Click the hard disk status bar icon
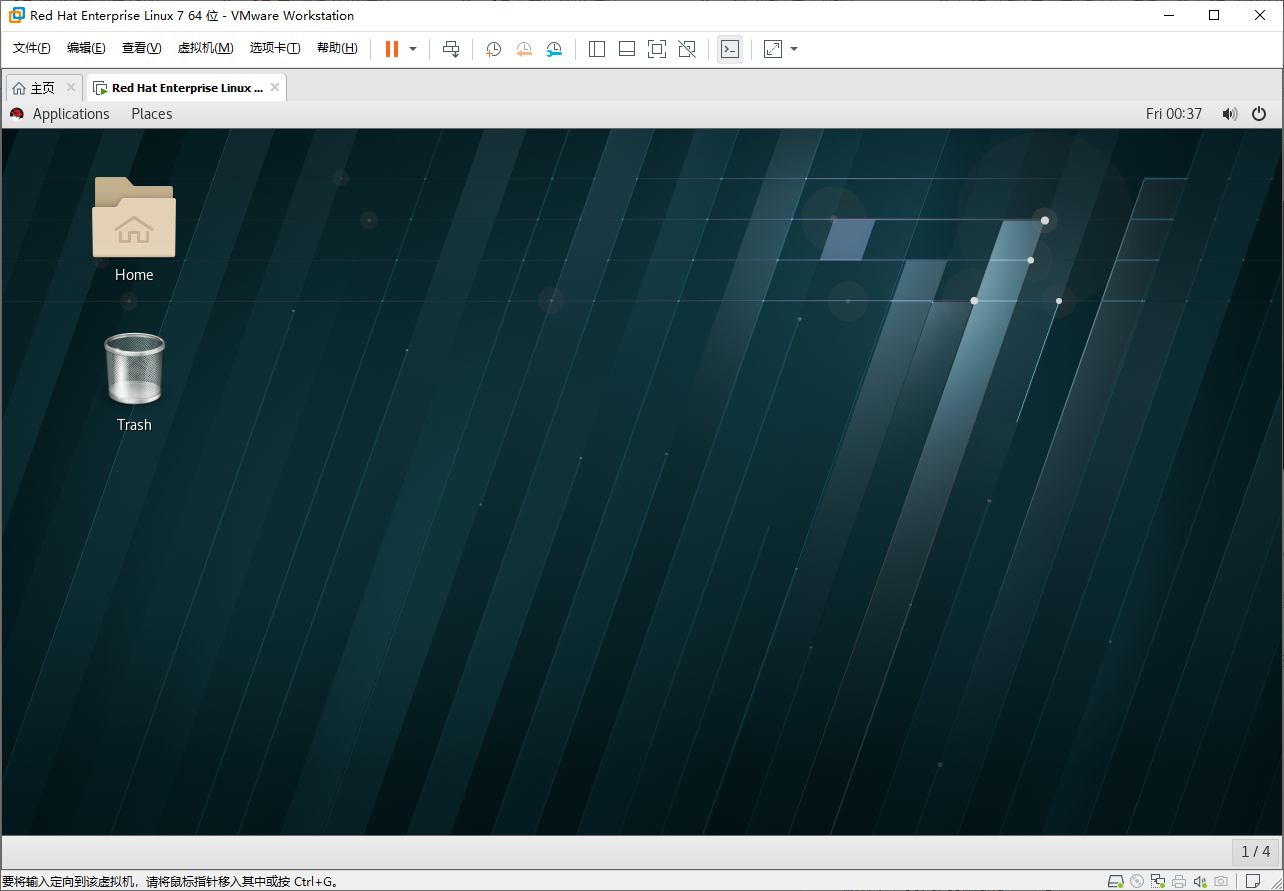The height and width of the screenshot is (891, 1284). coord(1115,881)
